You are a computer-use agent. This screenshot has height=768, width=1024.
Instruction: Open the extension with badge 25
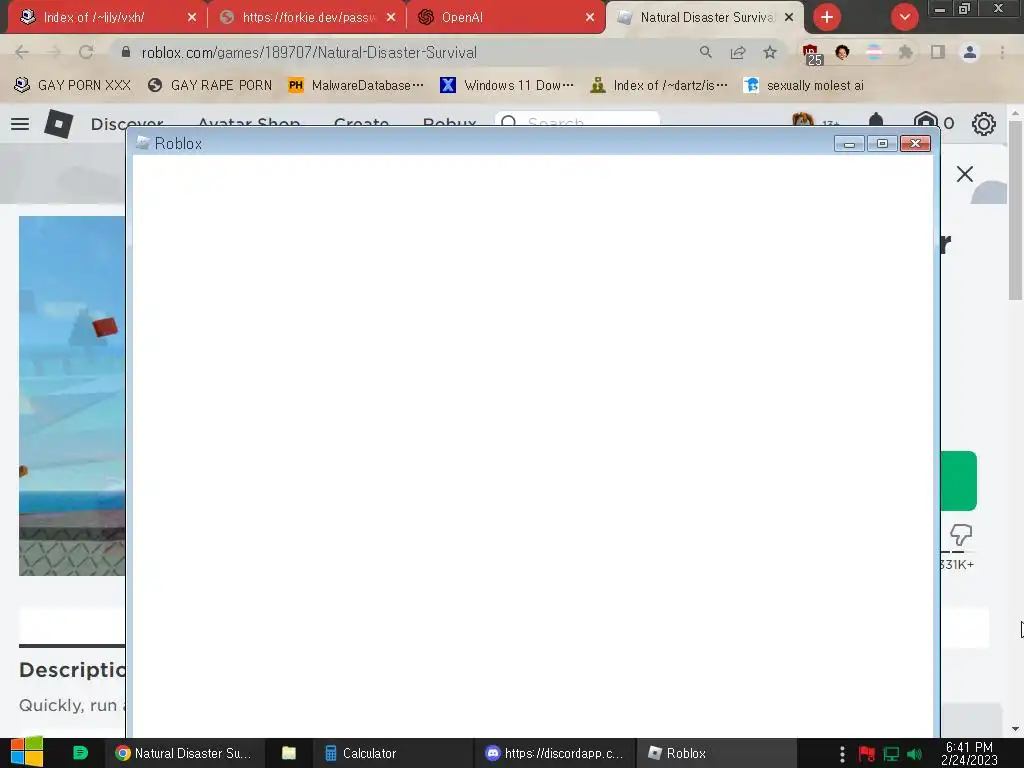(811, 54)
